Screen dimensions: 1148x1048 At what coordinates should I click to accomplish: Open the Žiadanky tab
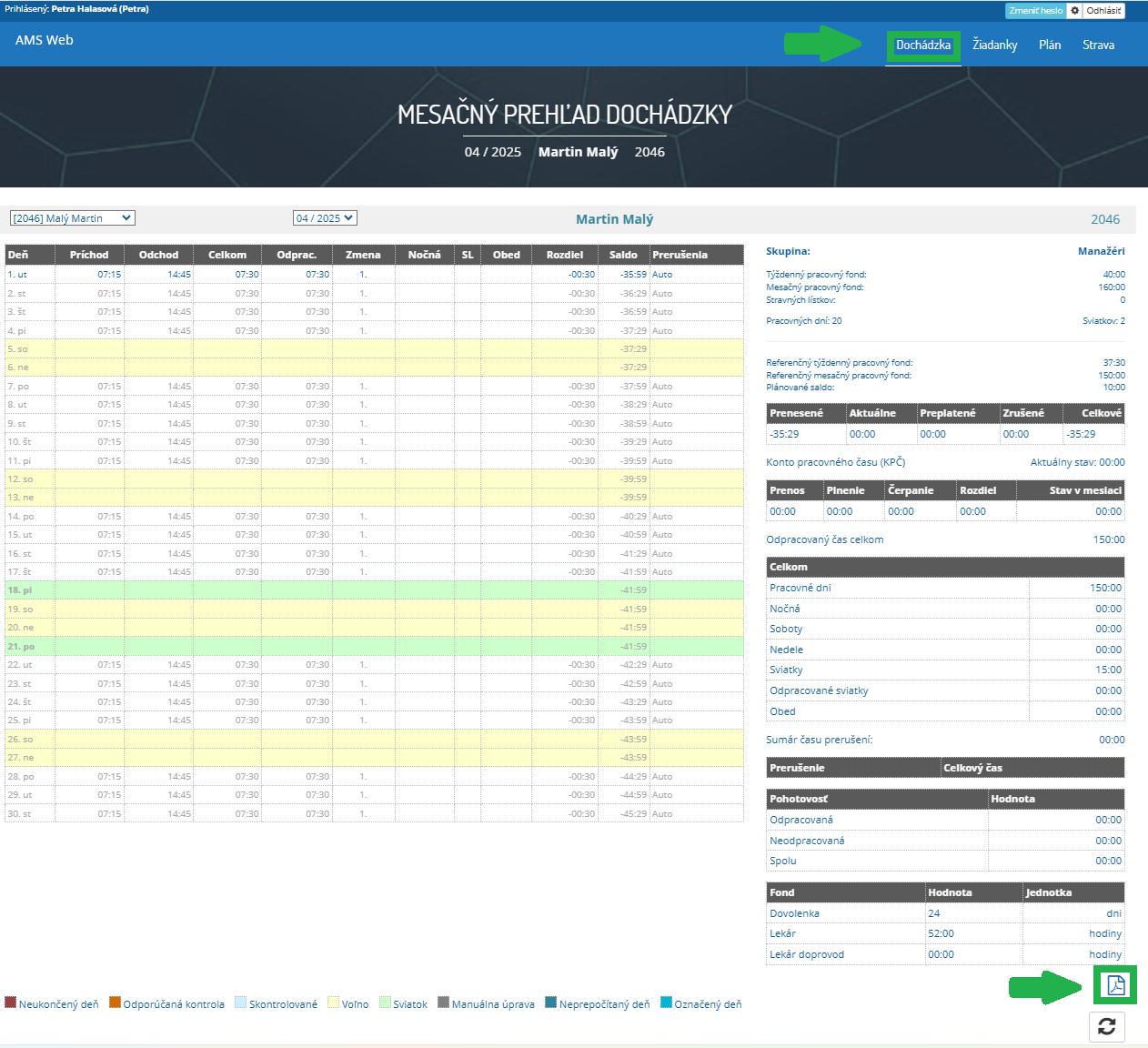tap(994, 45)
